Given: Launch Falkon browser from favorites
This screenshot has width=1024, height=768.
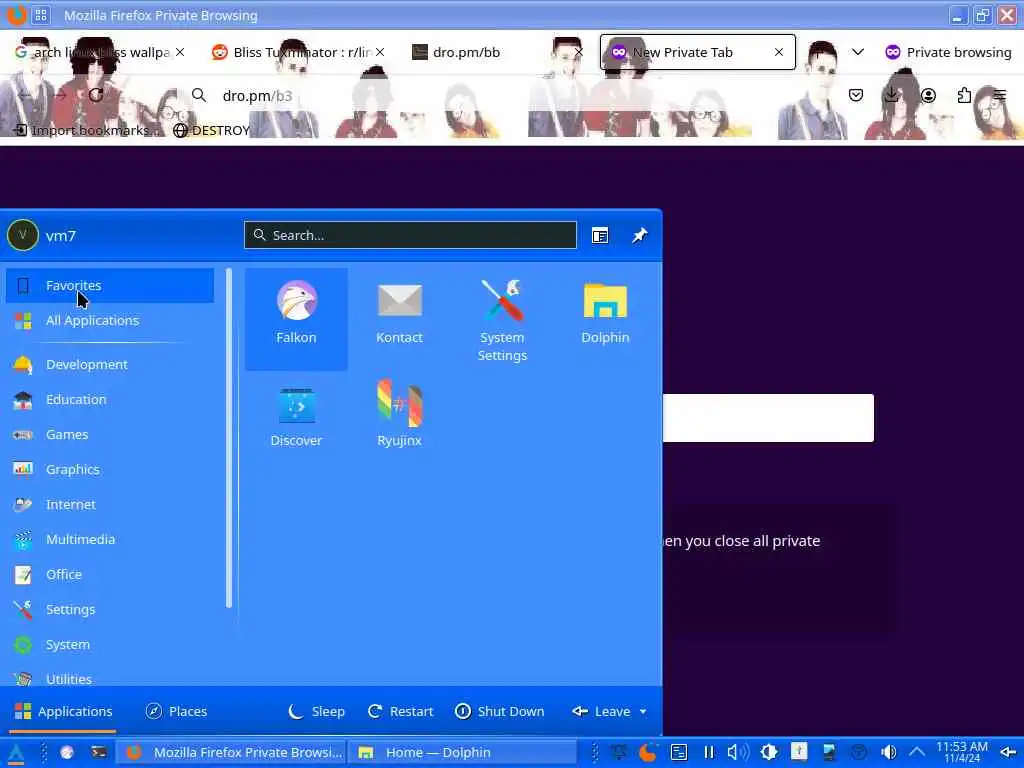Looking at the screenshot, I should click(296, 318).
